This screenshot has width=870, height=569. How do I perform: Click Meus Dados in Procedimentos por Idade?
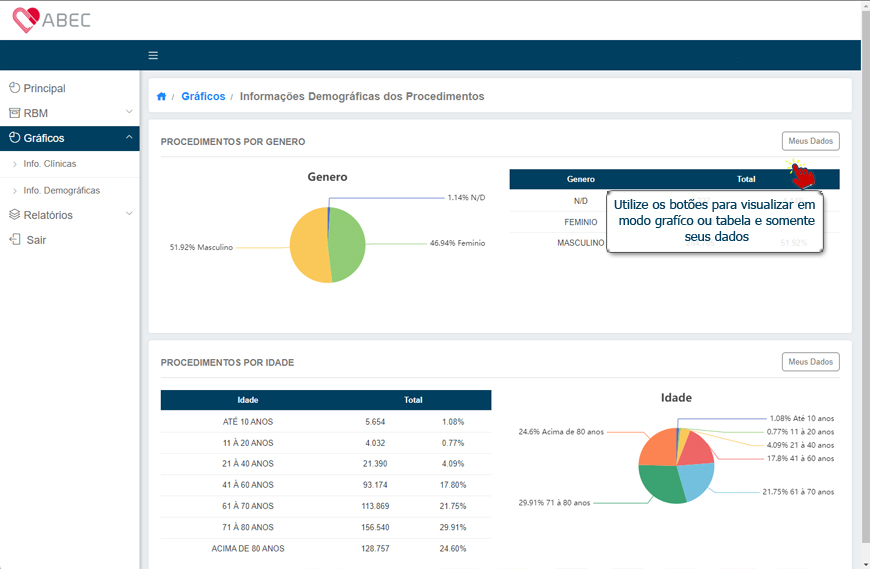tap(811, 362)
